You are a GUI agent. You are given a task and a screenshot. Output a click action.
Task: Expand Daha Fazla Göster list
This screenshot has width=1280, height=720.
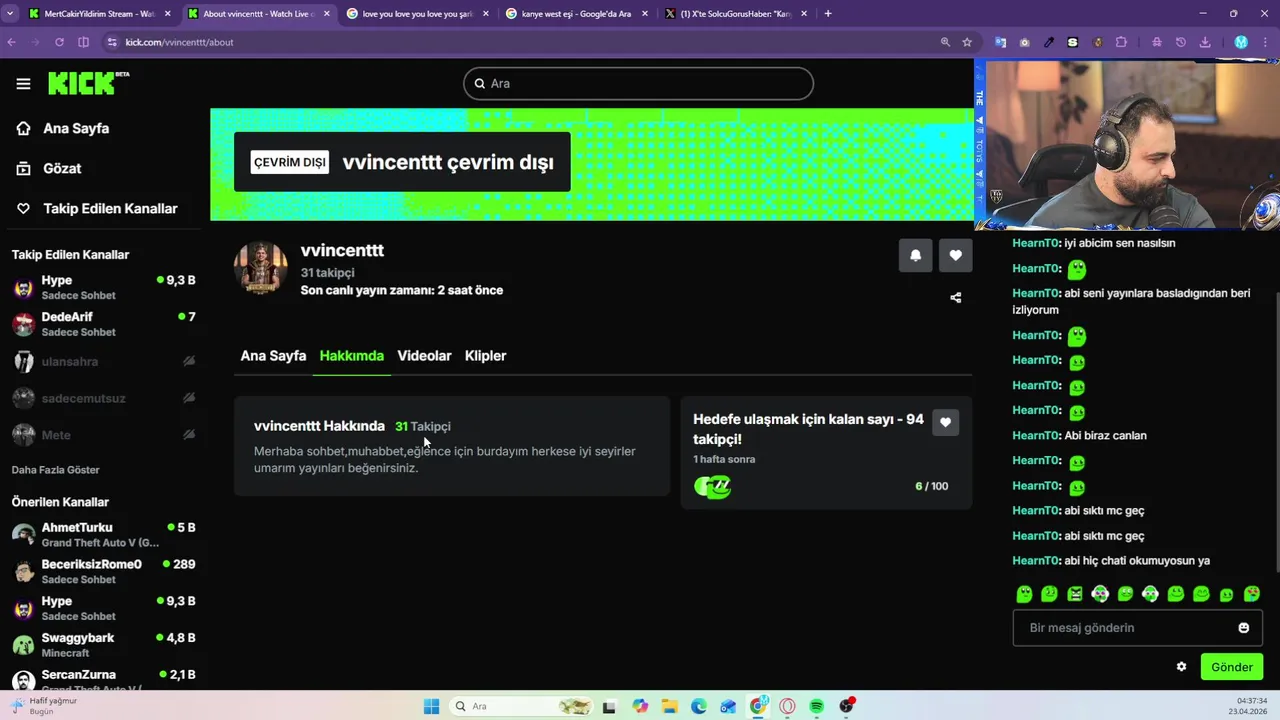point(55,470)
